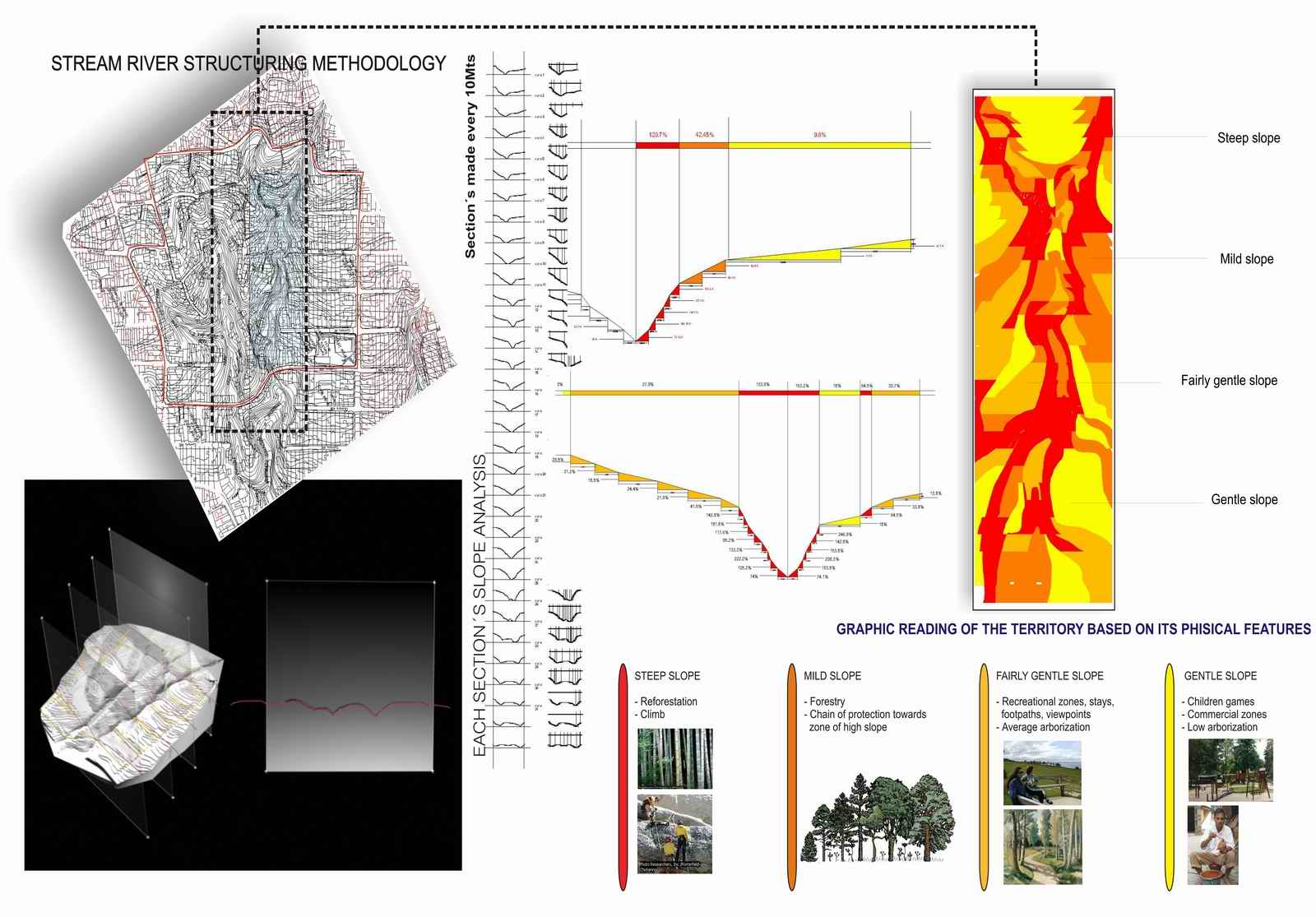Click the red Steep Slope legend bar
Viewport: 1316px width, 917px height.
click(x=623, y=776)
